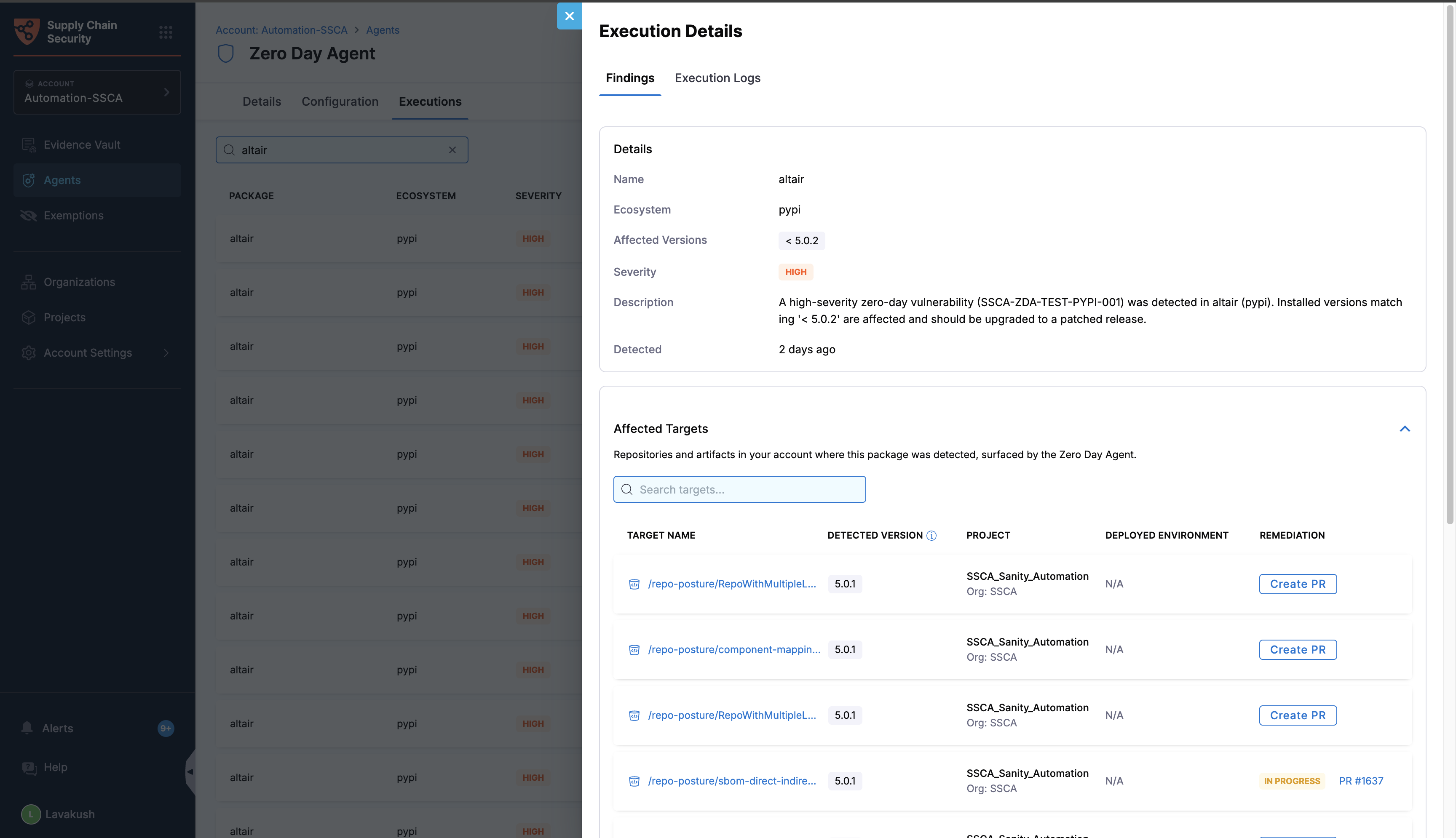Screen dimensions: 1456x838
Task: Click the Agents breadcrumb link
Action: (x=383, y=30)
